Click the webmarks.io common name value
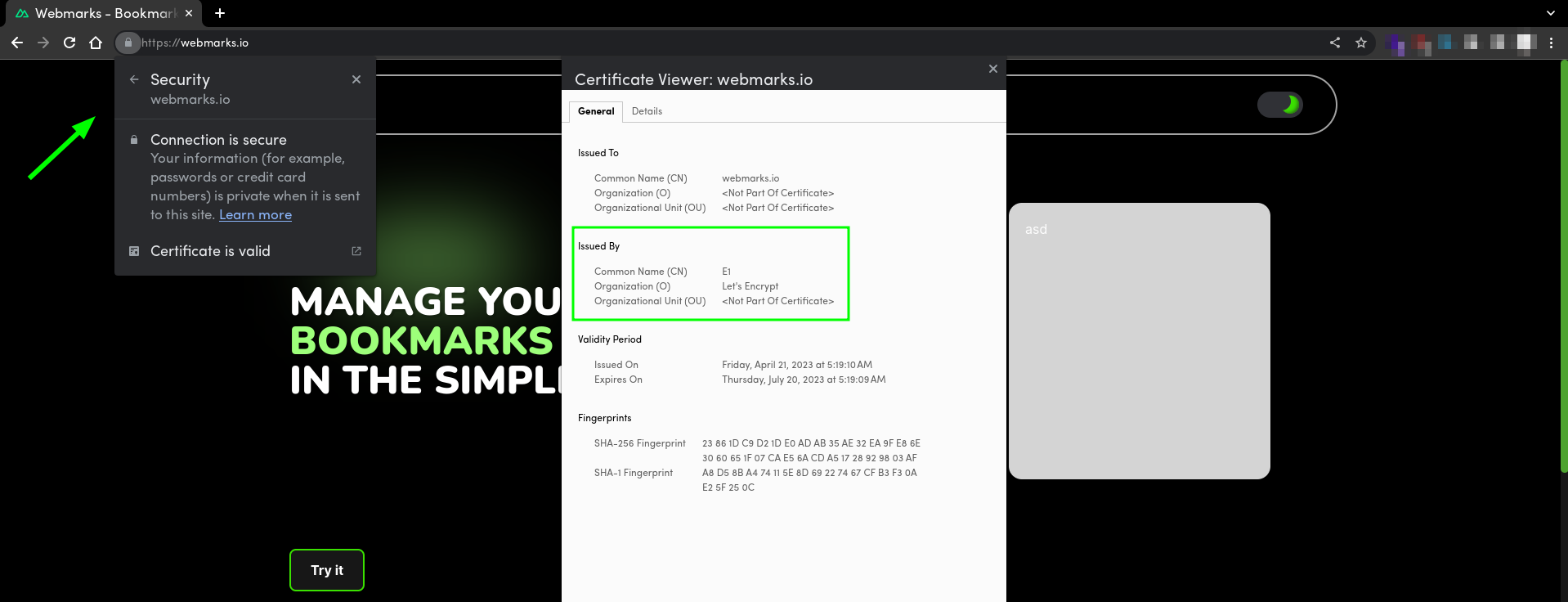1568x602 pixels. point(750,178)
